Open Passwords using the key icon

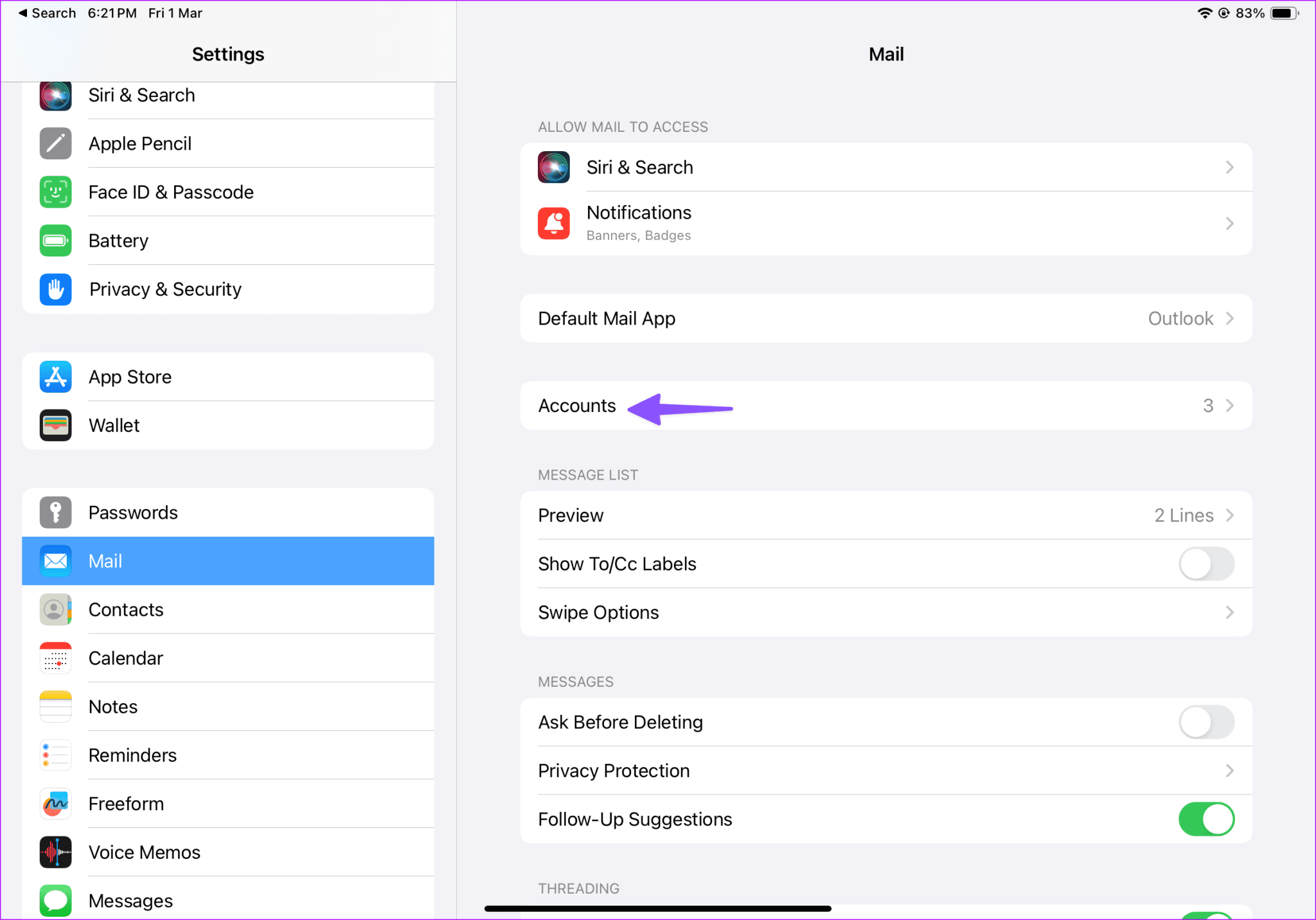(x=55, y=512)
